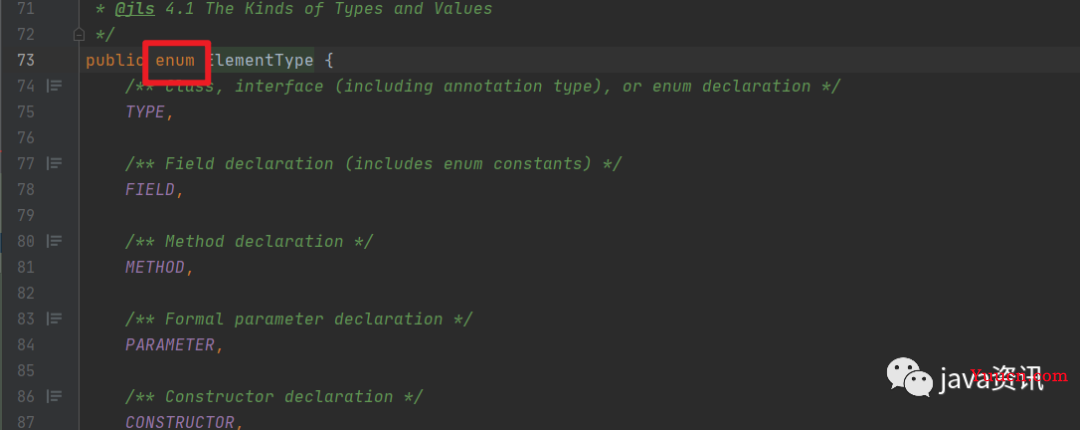Click the WeChat logo watermark
1080x430 pixels.
(909, 376)
